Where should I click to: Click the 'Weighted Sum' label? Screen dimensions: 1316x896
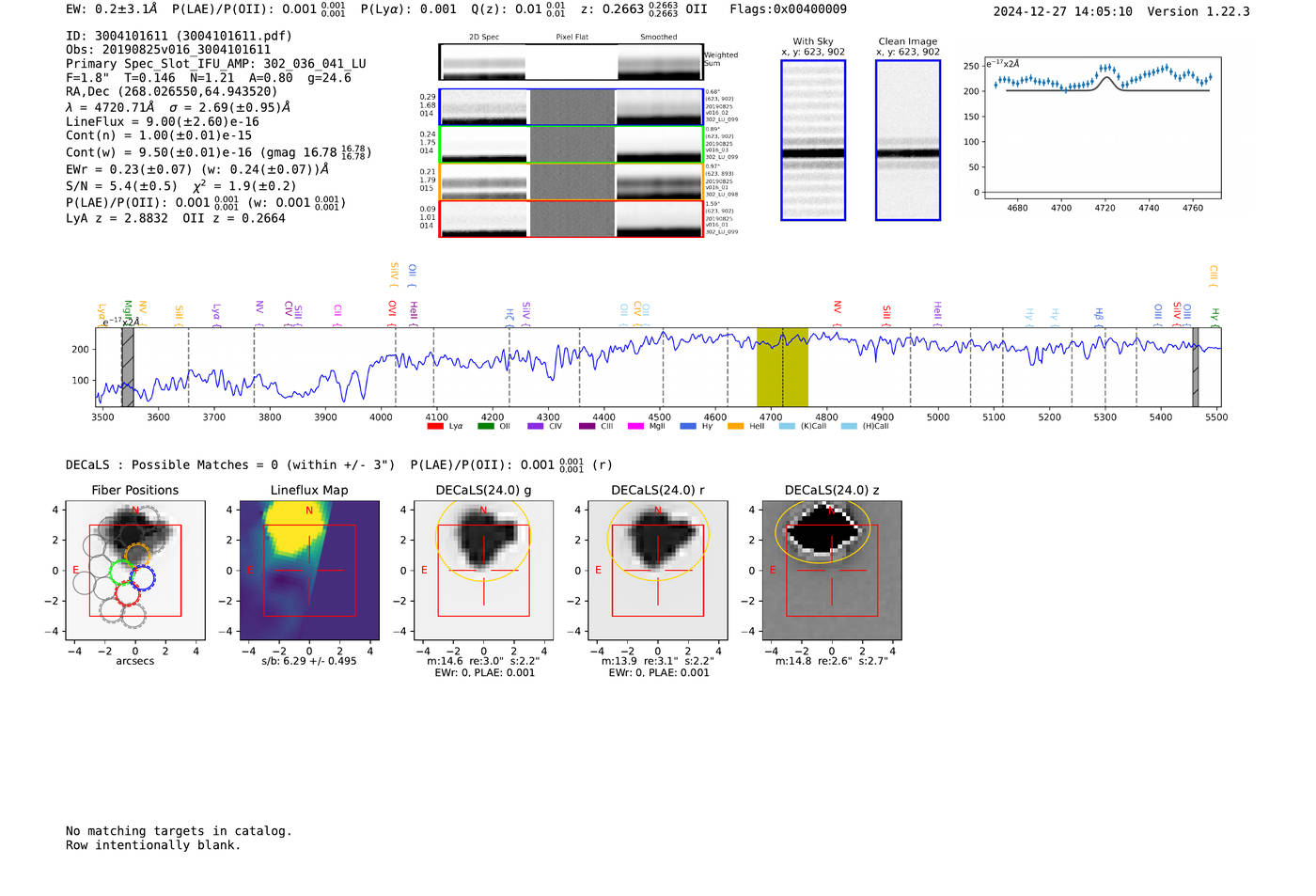(x=721, y=59)
